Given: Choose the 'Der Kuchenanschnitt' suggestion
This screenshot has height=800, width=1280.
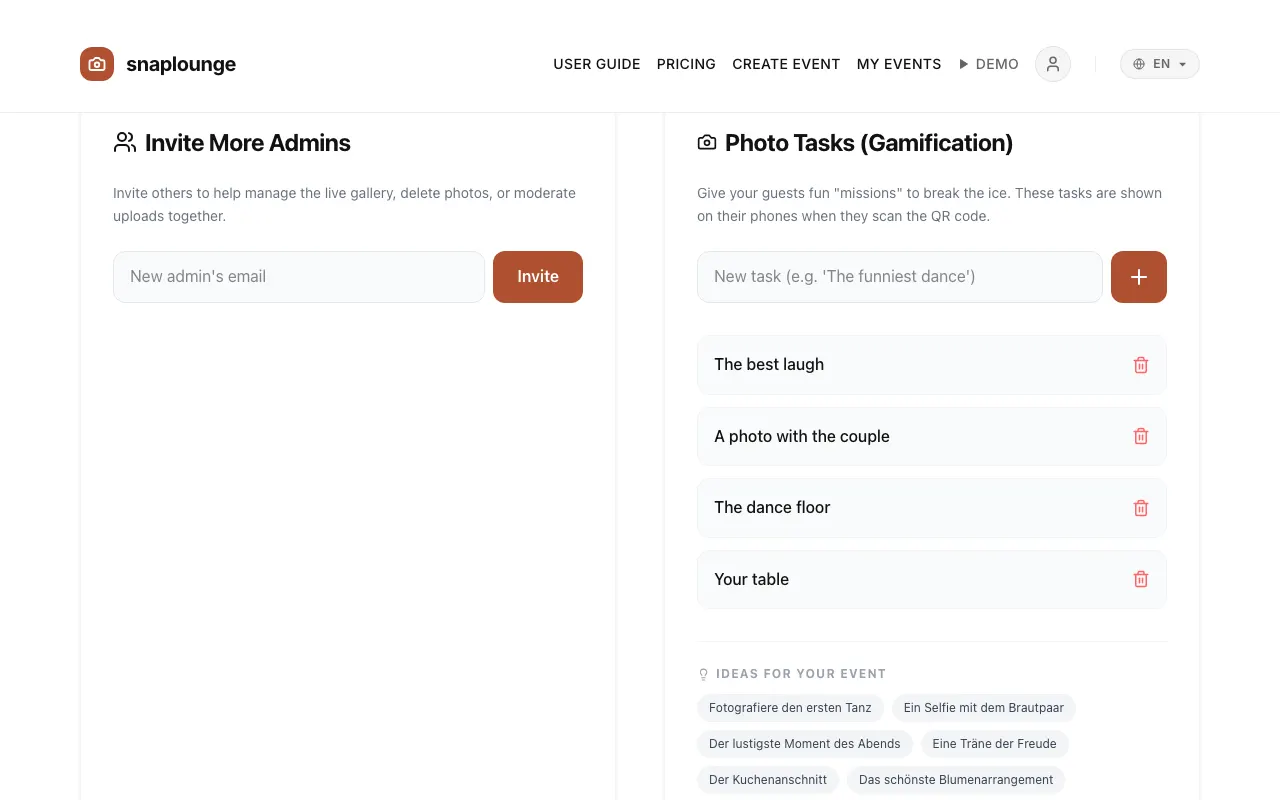Looking at the screenshot, I should pos(768,780).
